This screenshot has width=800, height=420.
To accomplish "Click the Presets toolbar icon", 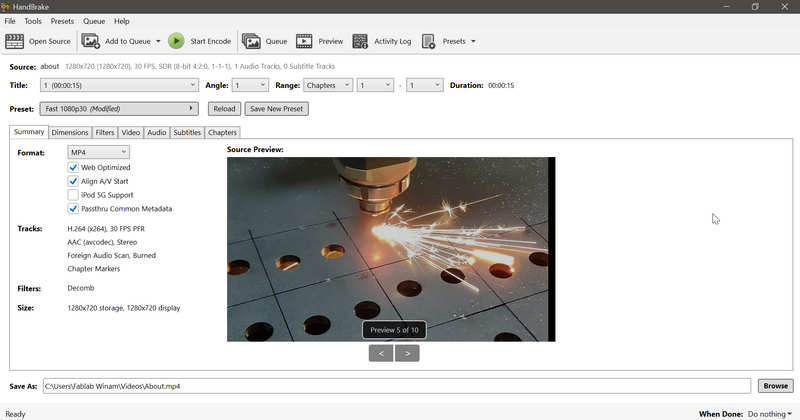I will (x=429, y=41).
